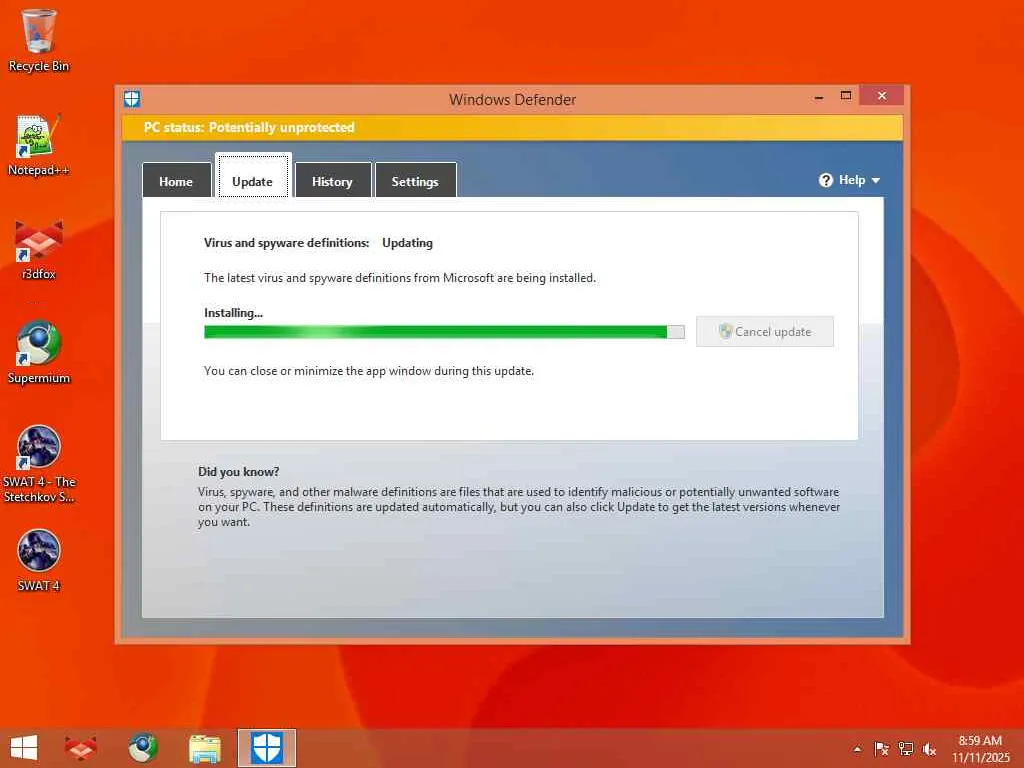Select the SWAT 4 desktop icon

(x=39, y=560)
